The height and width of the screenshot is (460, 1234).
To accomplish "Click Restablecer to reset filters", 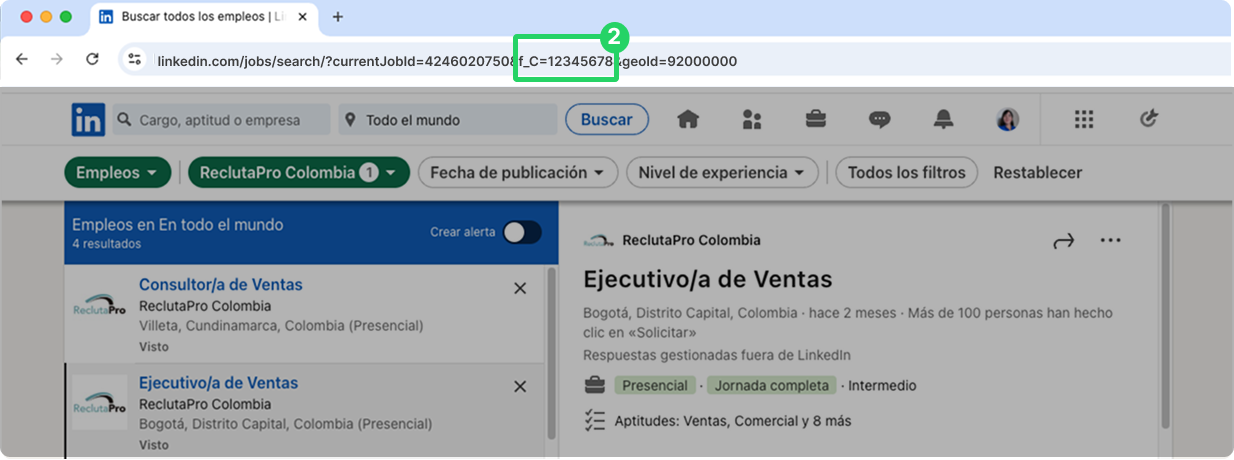I will [1037, 173].
